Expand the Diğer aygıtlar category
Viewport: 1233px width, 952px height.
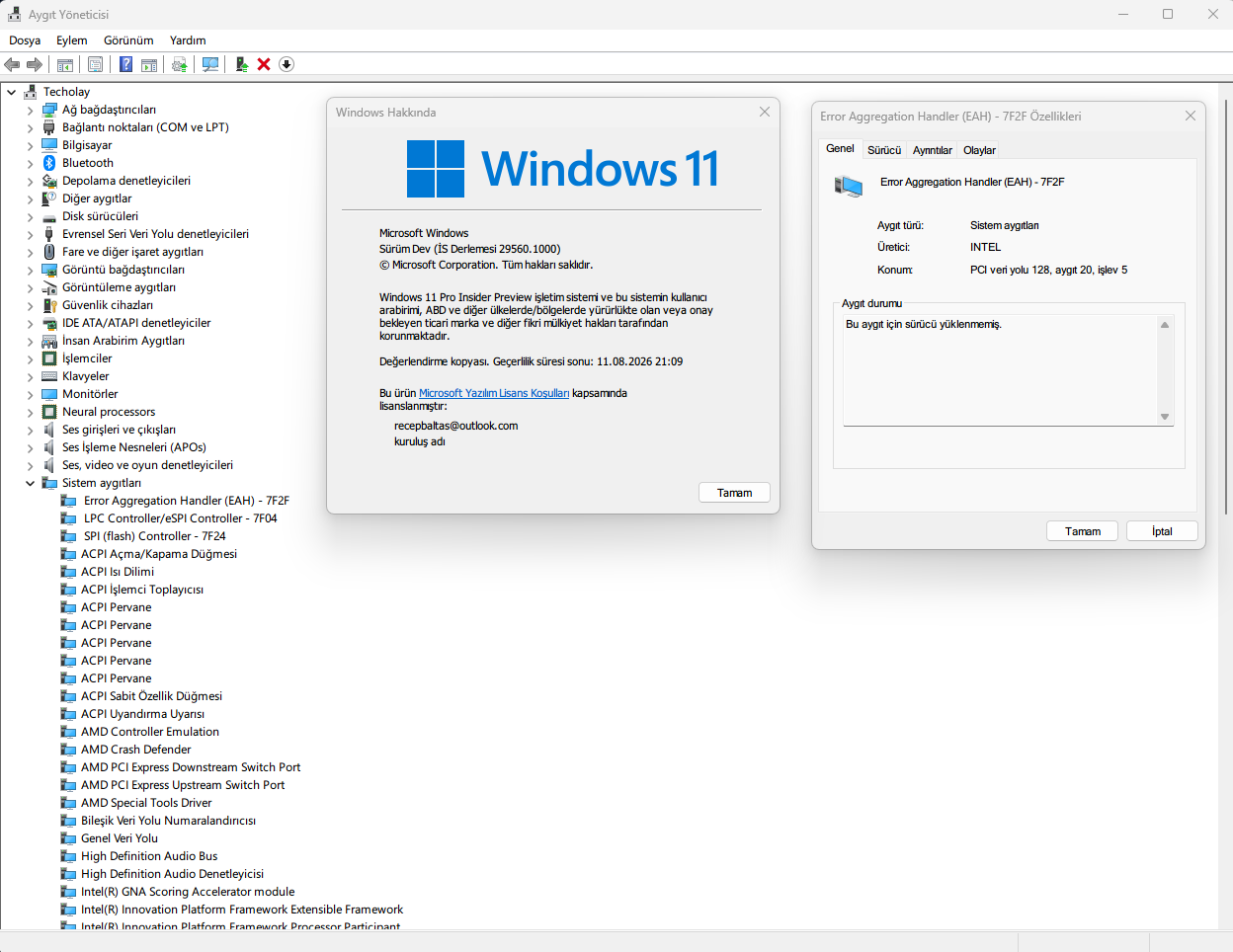pos(30,198)
